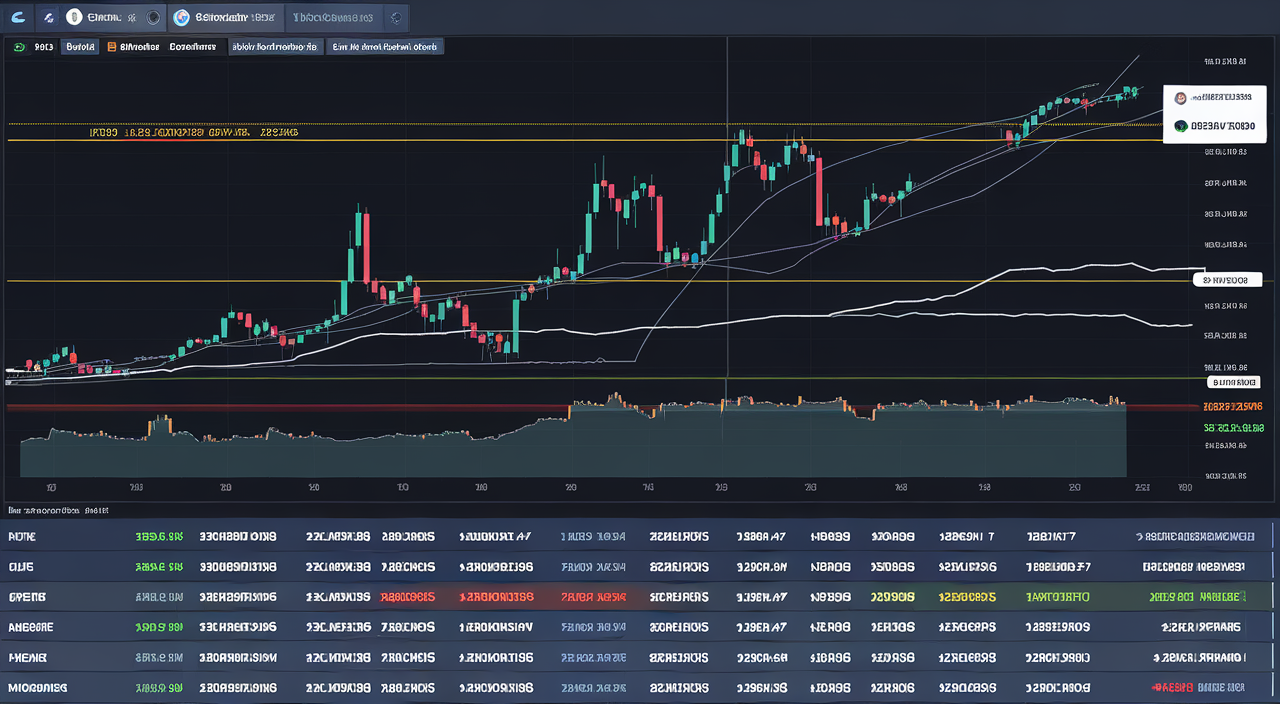Click the blue squiggle icon beside the logo

click(48, 17)
